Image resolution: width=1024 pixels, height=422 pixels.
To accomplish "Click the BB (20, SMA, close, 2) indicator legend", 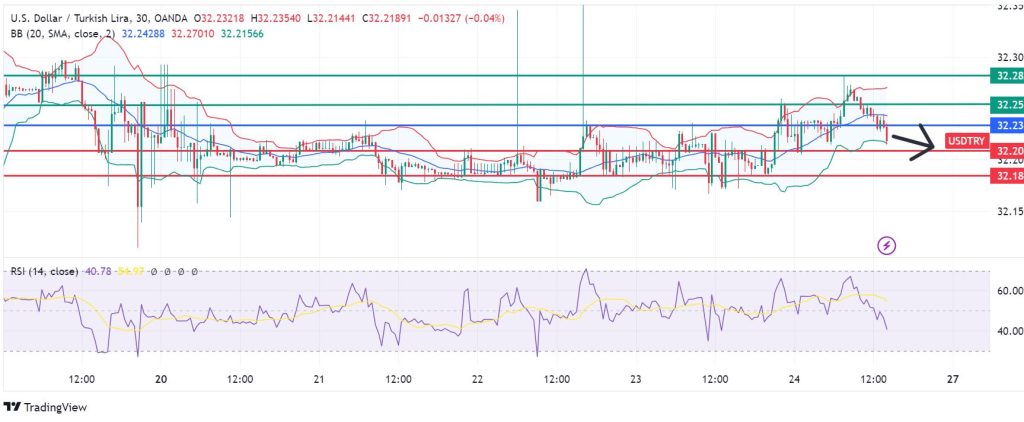I will pyautogui.click(x=61, y=33).
